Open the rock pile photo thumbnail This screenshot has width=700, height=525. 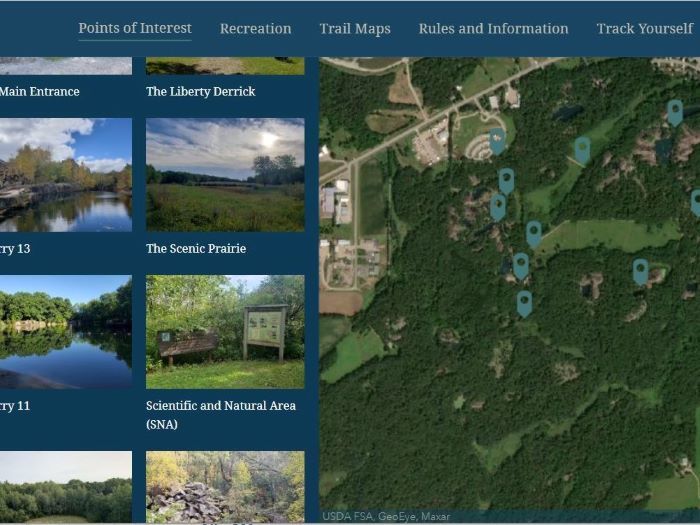[225, 487]
